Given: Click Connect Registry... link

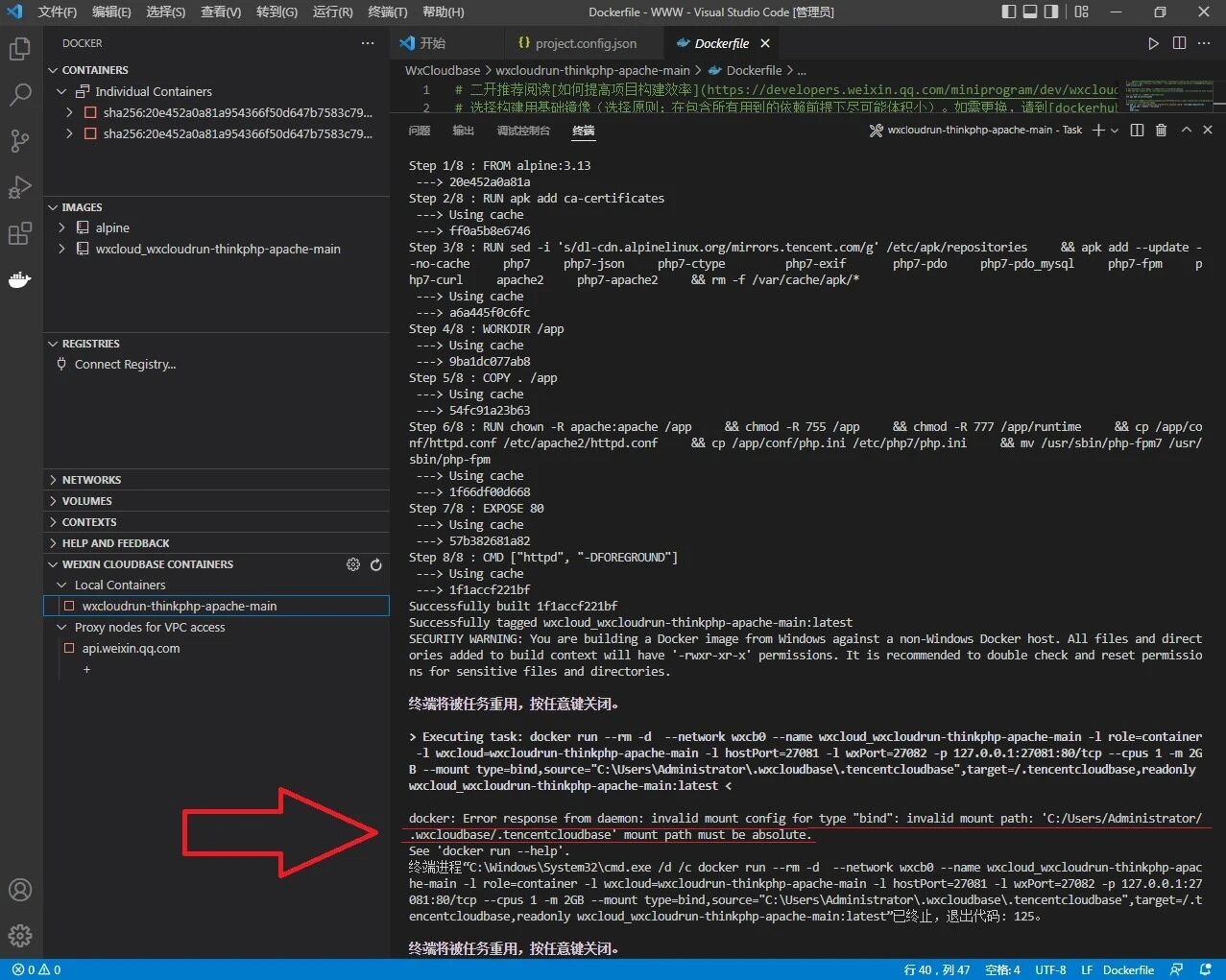Looking at the screenshot, I should (125, 364).
